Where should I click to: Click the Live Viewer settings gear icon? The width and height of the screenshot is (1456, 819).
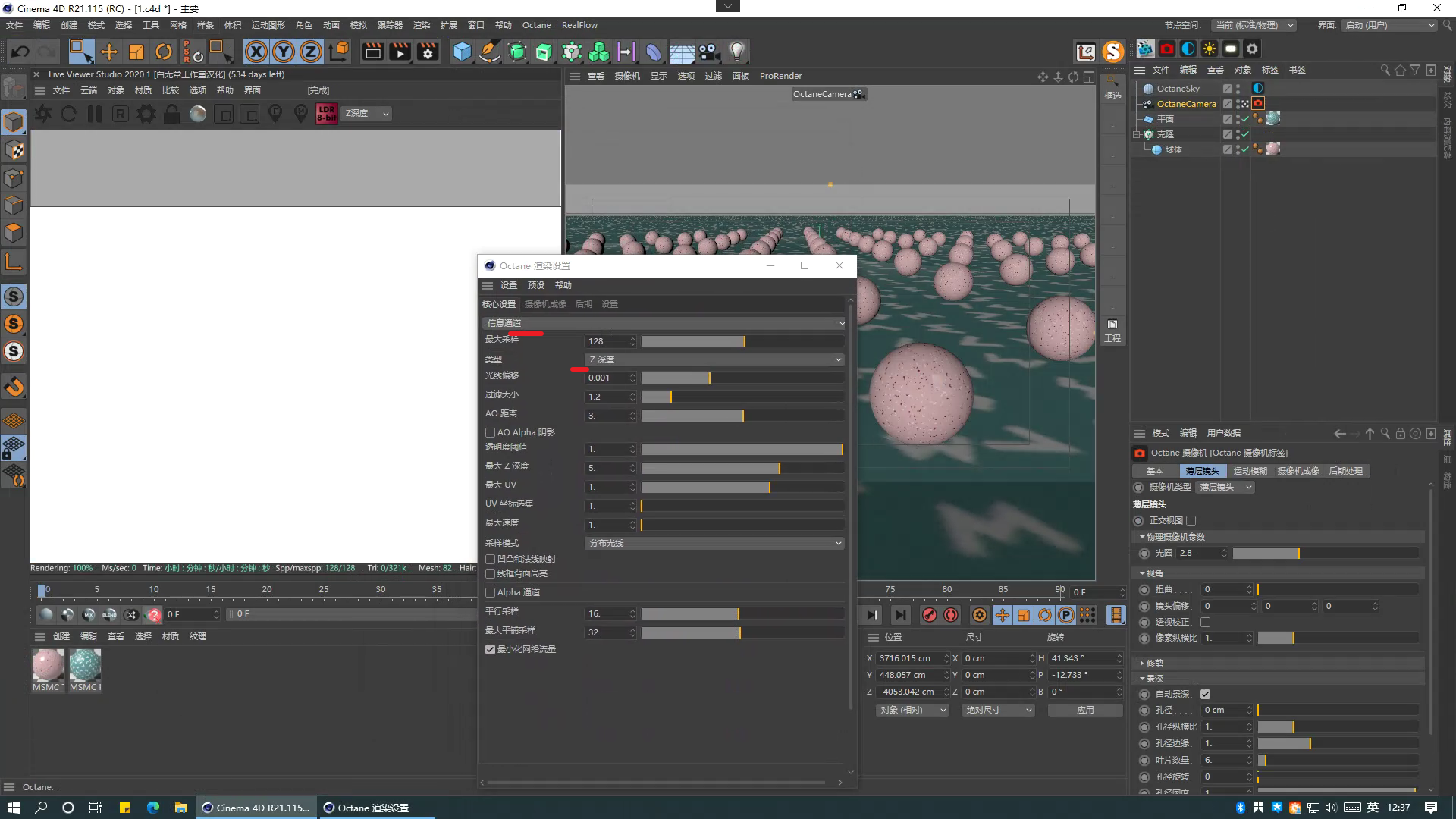146,114
